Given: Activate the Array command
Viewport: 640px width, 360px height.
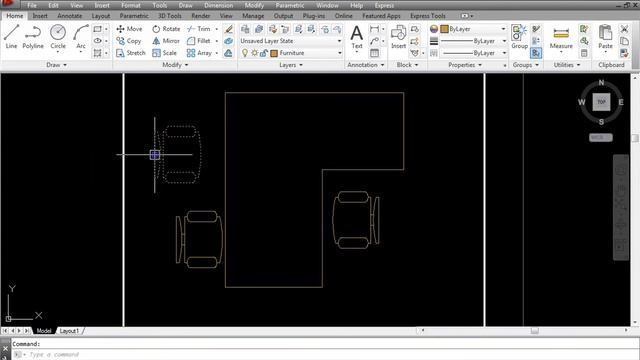Looking at the screenshot, I should [x=199, y=53].
